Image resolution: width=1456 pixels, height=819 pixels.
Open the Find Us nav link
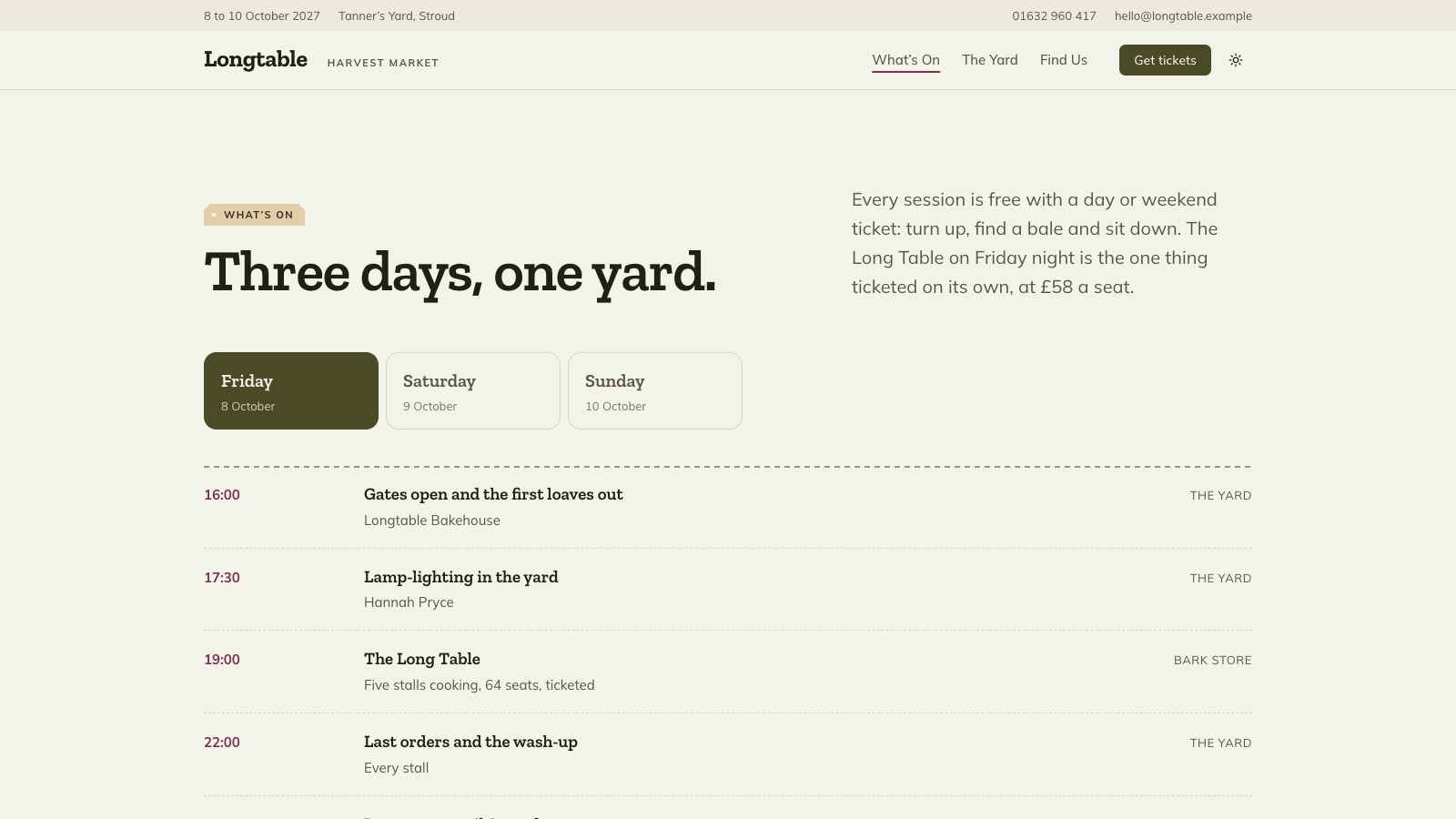pos(1064,60)
